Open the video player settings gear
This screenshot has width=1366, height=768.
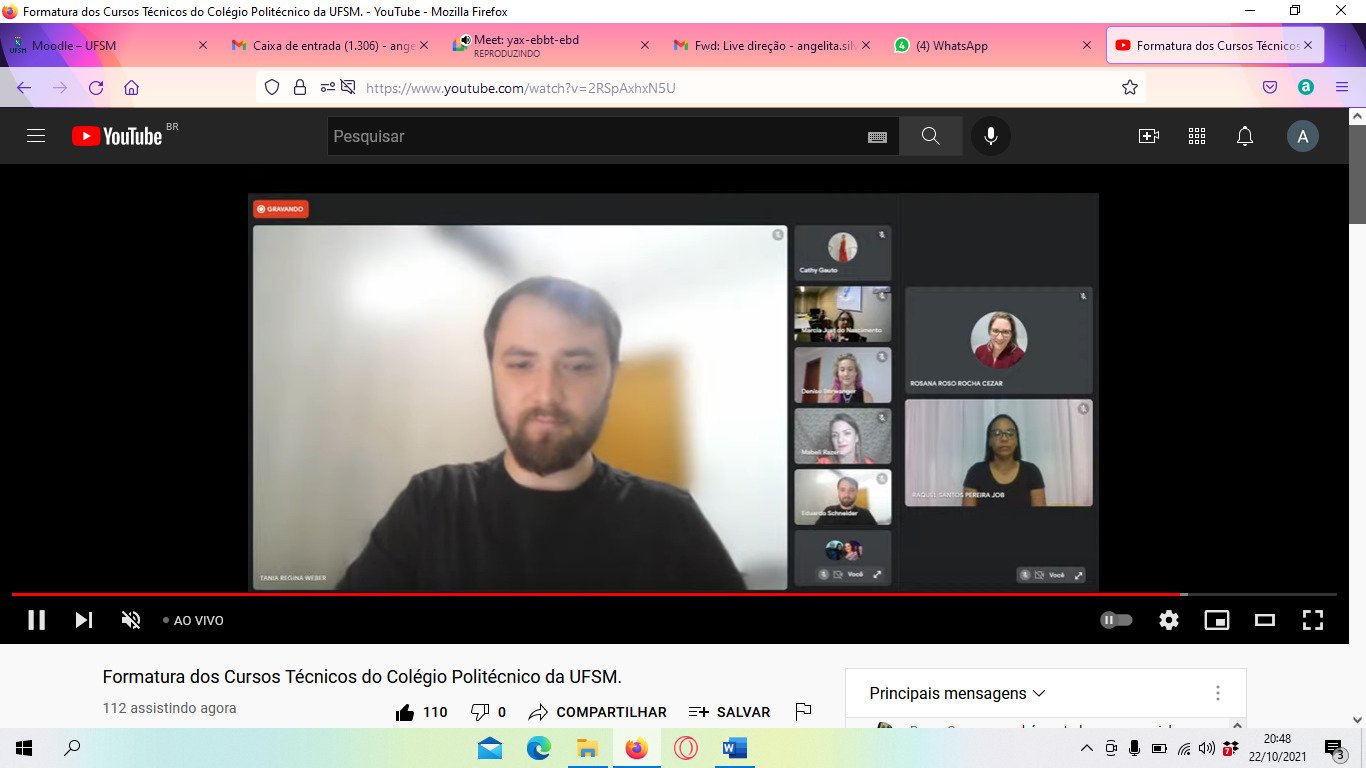[1168, 620]
